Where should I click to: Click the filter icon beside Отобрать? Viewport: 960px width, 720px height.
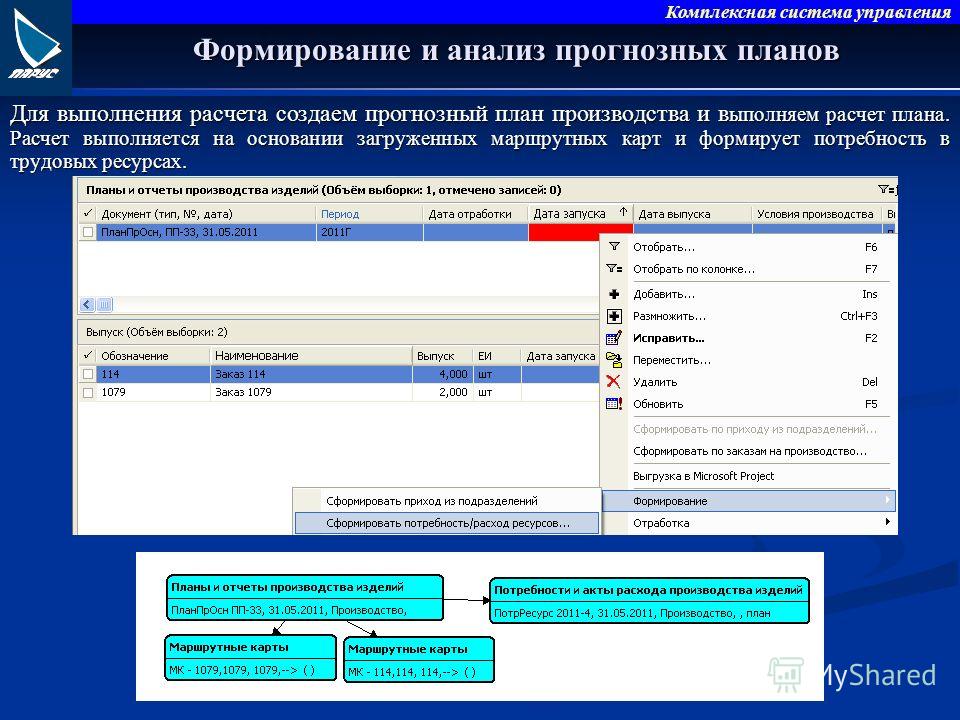click(613, 247)
